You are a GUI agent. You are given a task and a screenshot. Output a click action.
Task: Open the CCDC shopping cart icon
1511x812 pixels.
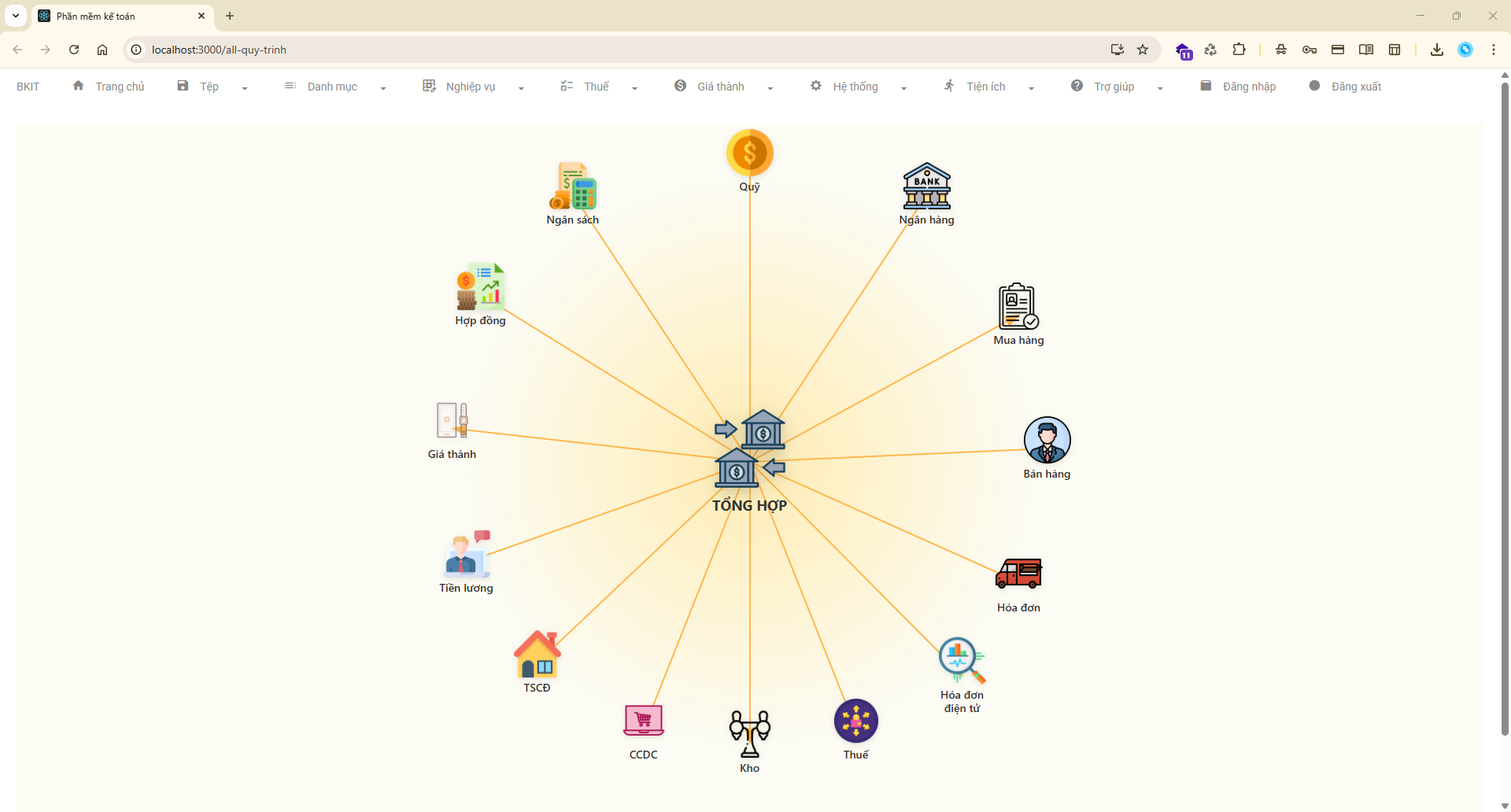tap(643, 720)
